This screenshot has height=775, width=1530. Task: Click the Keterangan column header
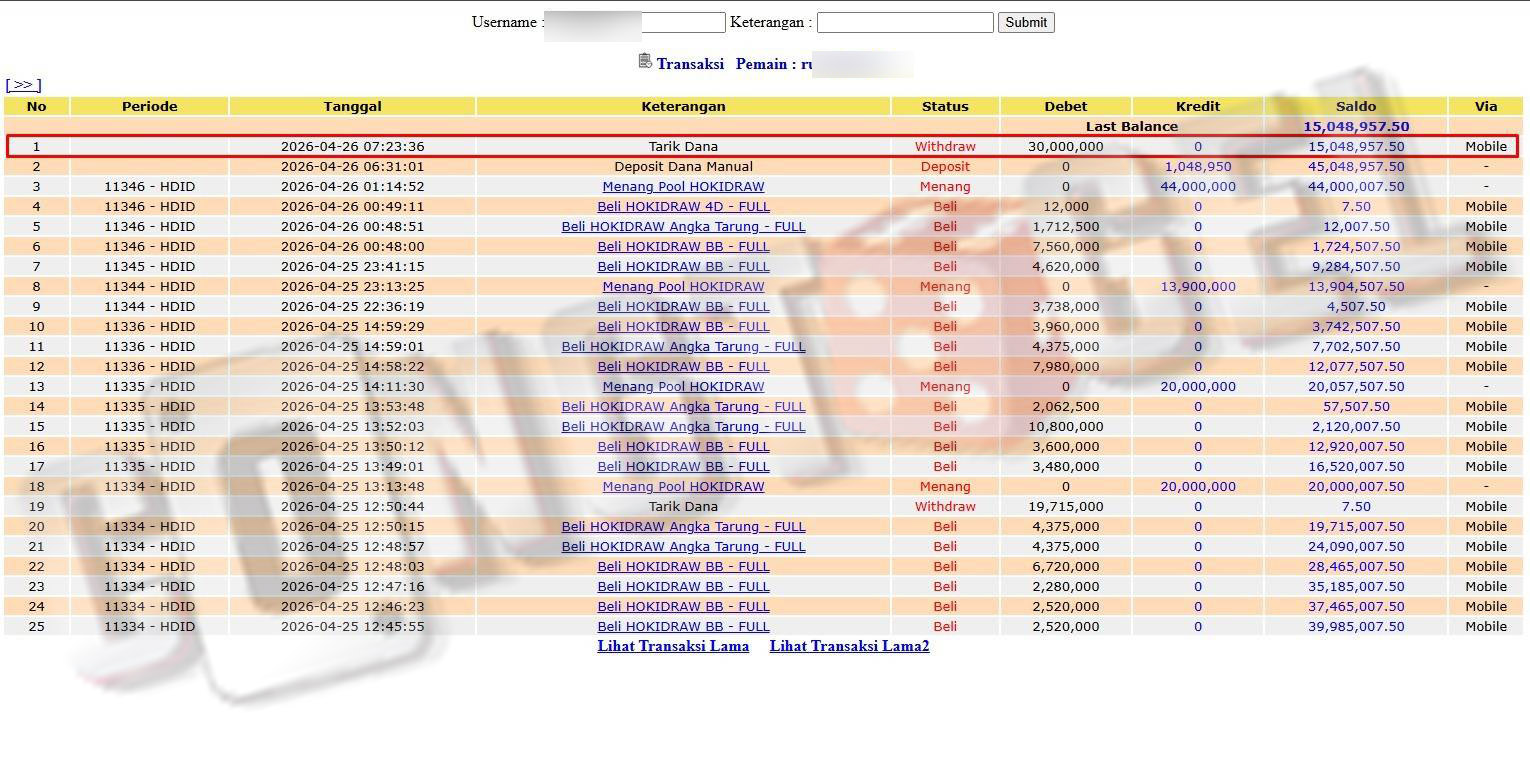pyautogui.click(x=683, y=106)
